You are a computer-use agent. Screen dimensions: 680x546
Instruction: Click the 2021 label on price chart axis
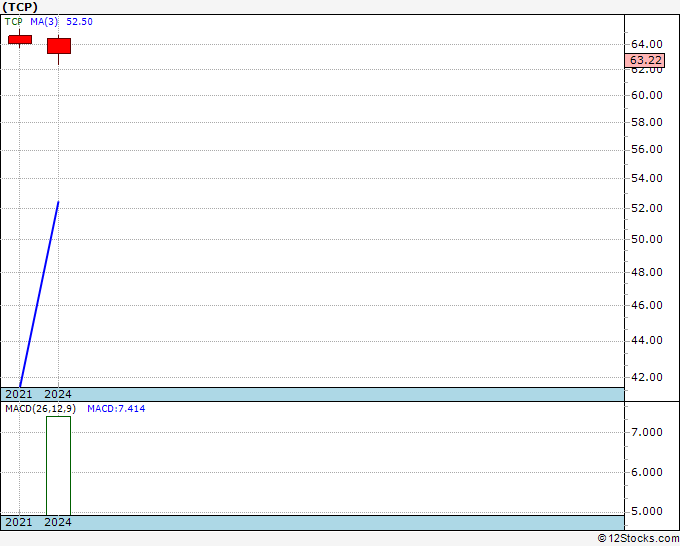click(19, 394)
